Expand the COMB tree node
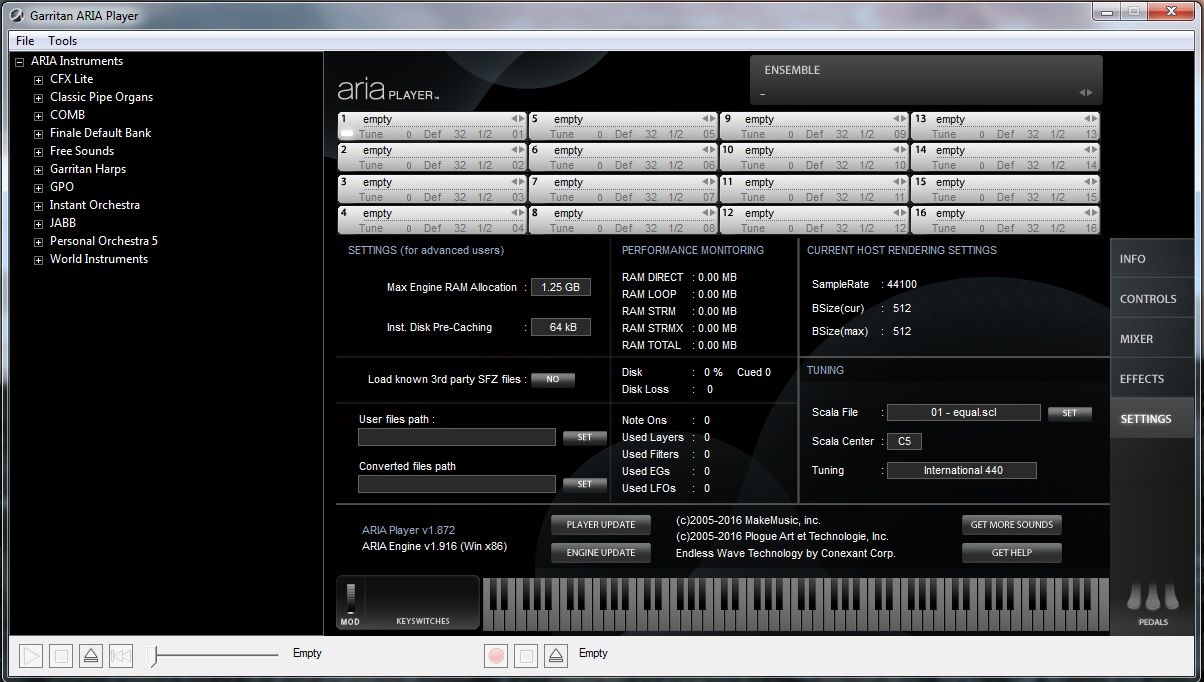 [x=39, y=115]
